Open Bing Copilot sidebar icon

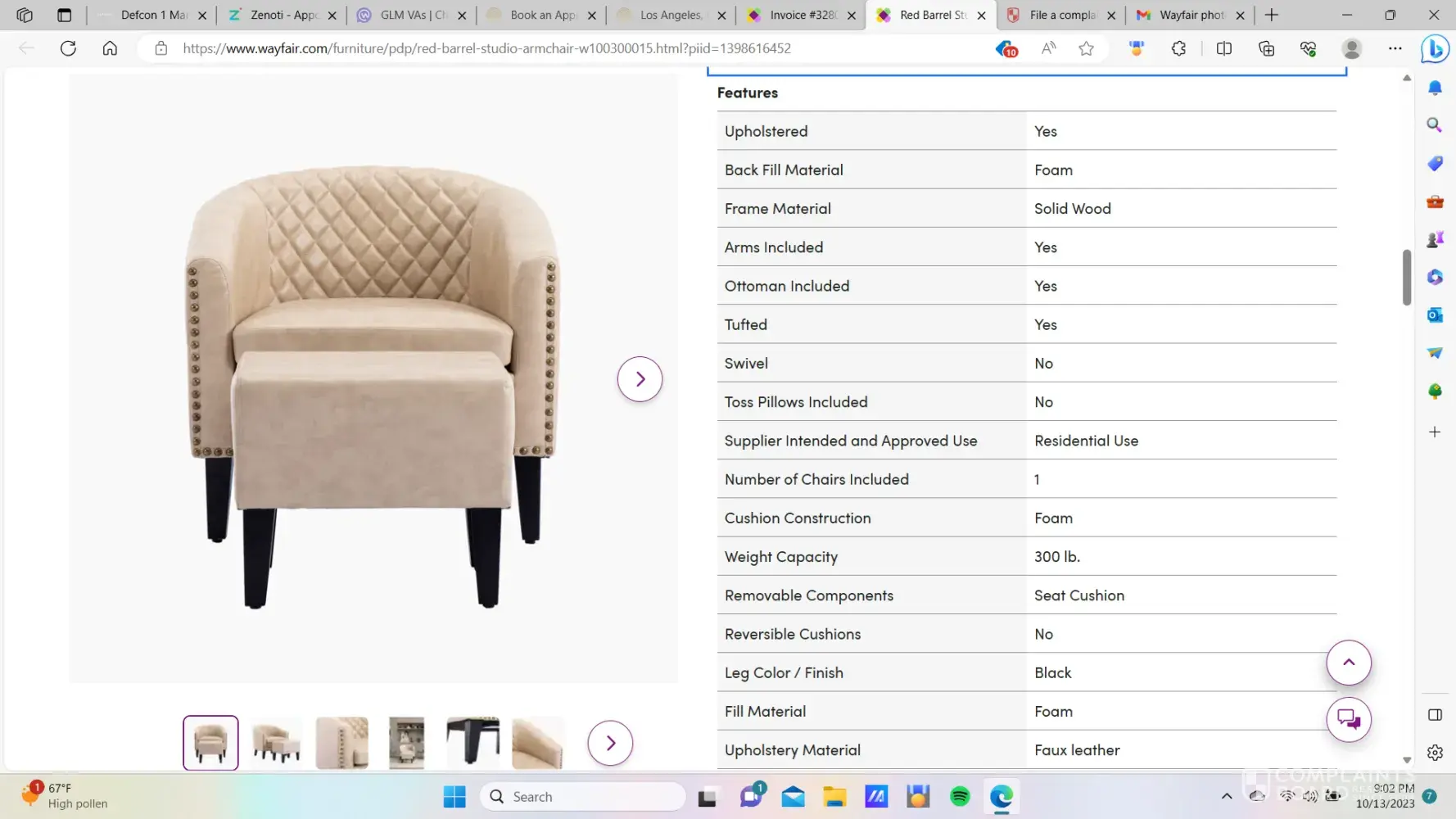point(1435,49)
